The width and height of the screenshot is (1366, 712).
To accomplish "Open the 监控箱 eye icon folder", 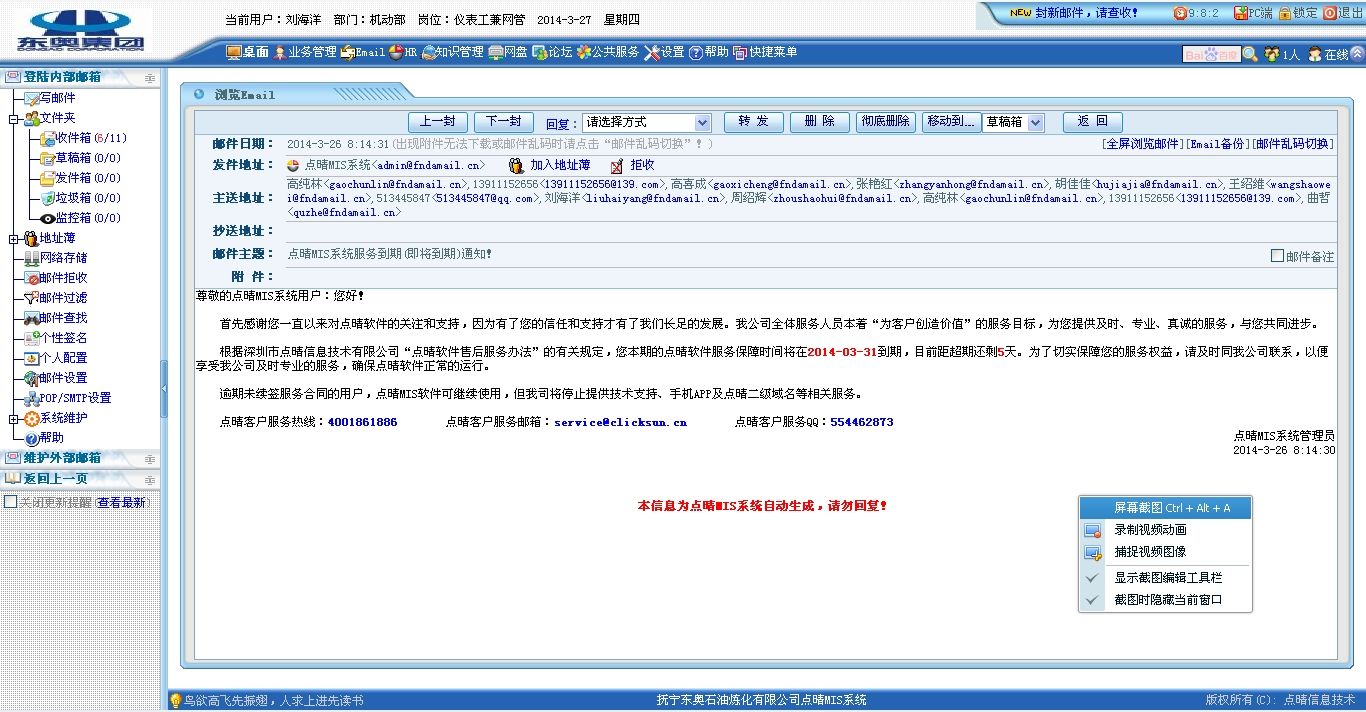I will (x=47, y=218).
